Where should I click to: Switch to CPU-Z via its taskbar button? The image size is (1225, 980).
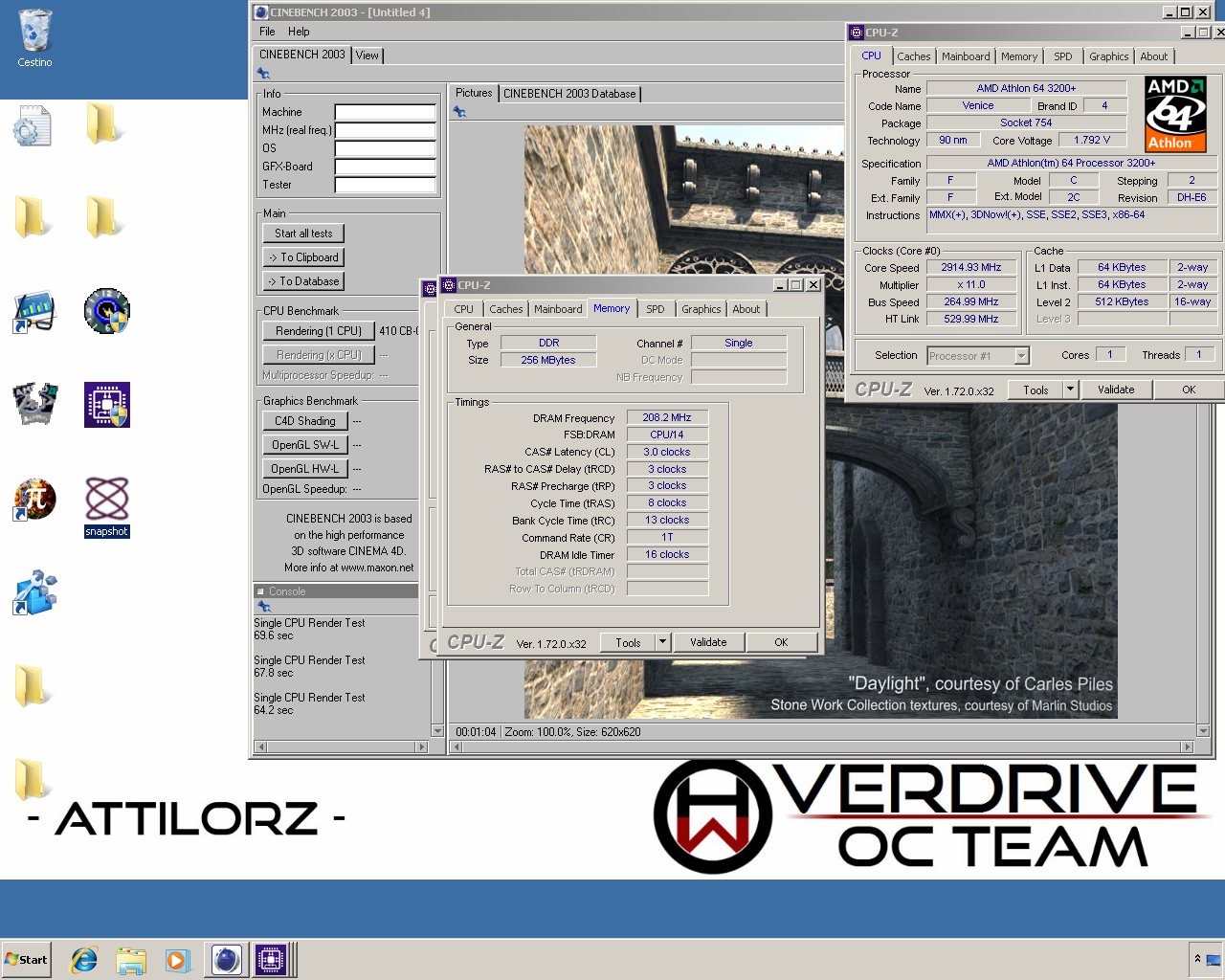coord(271,960)
